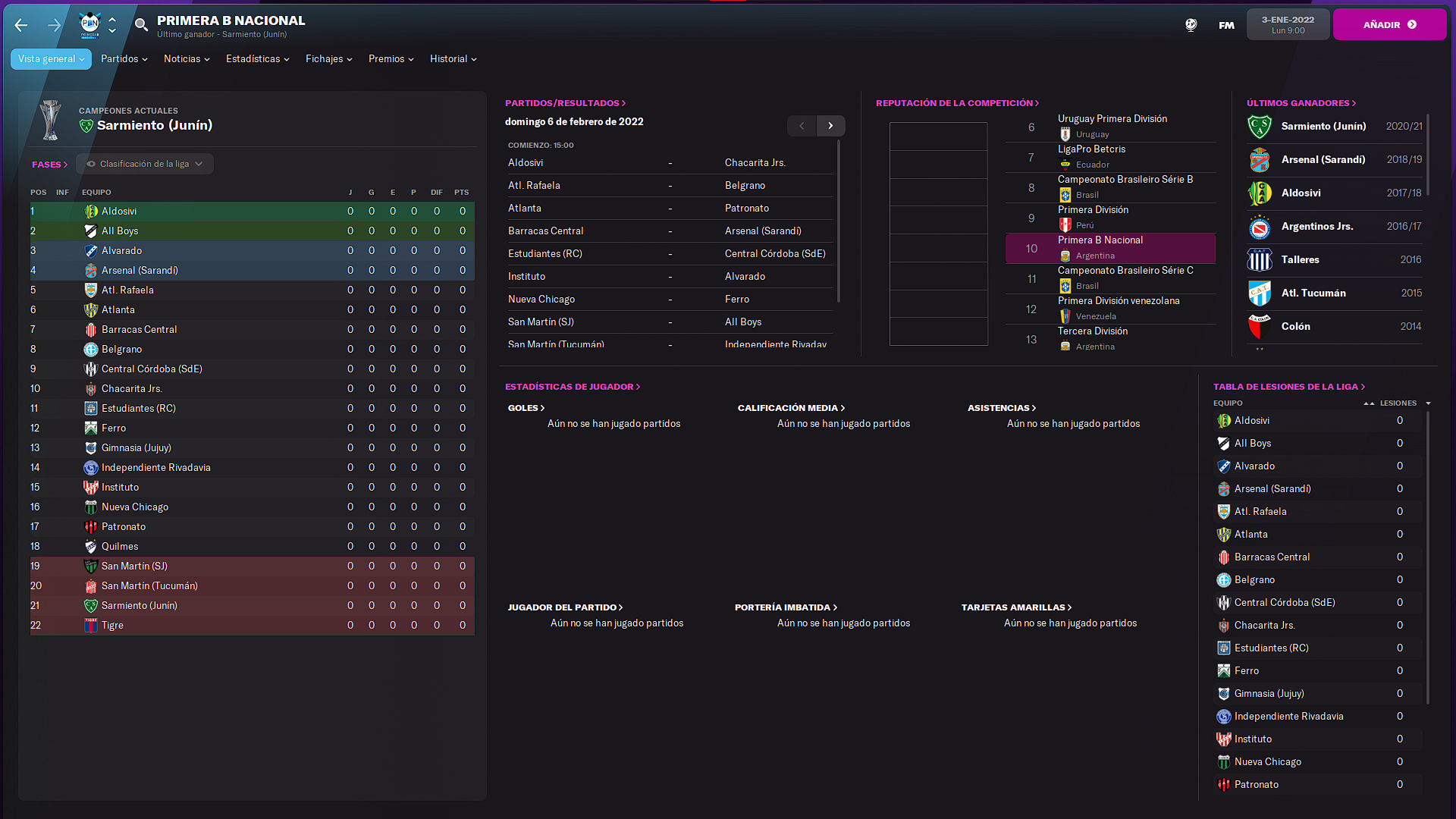Select Campeonato Brasileiro Série B in reputation list
This screenshot has width=1456, height=819.
tap(1110, 187)
